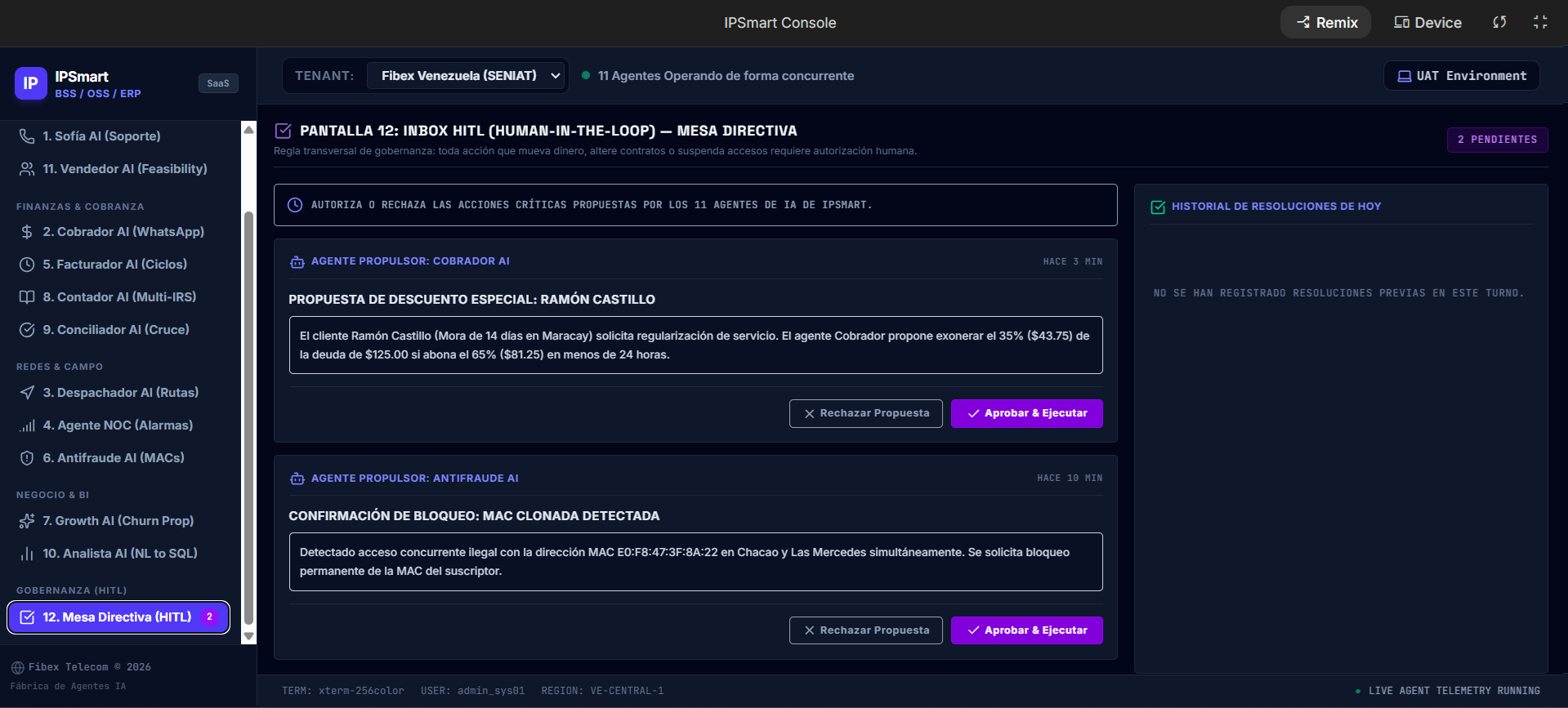Click the REGION: VE-CENTRAL-1 status entry

click(x=602, y=691)
